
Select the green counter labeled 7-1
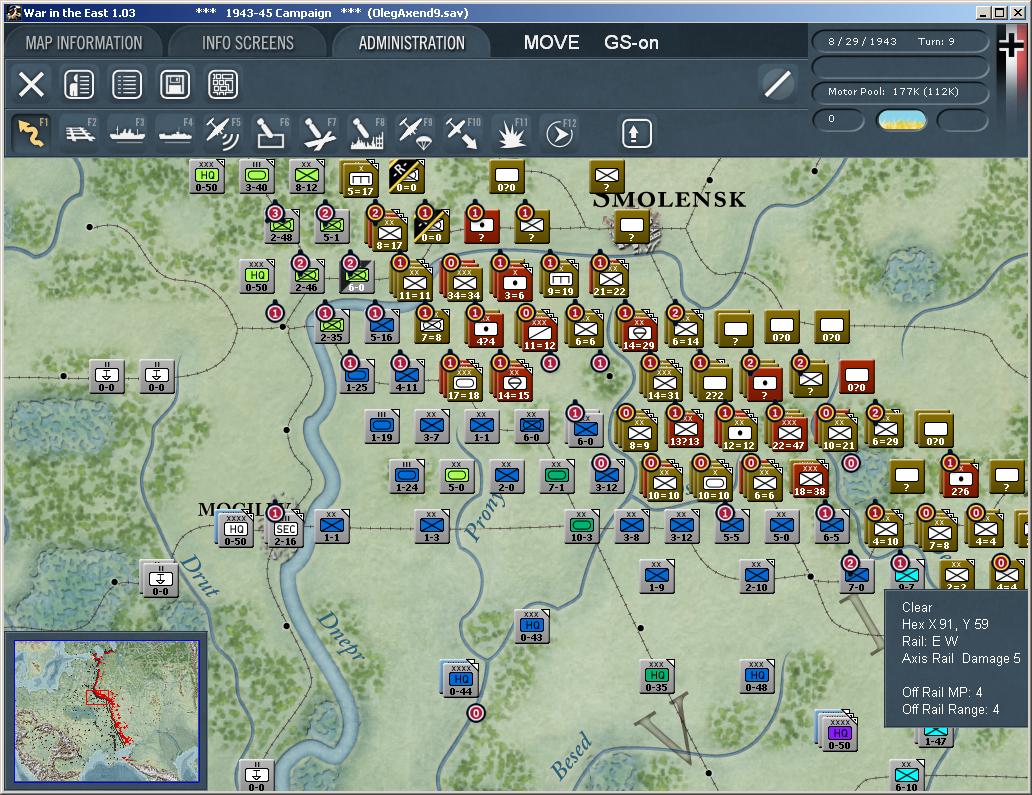point(557,476)
